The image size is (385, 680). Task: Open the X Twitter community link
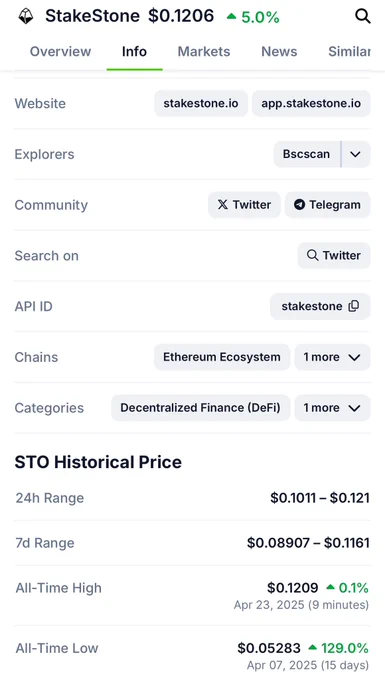244,205
